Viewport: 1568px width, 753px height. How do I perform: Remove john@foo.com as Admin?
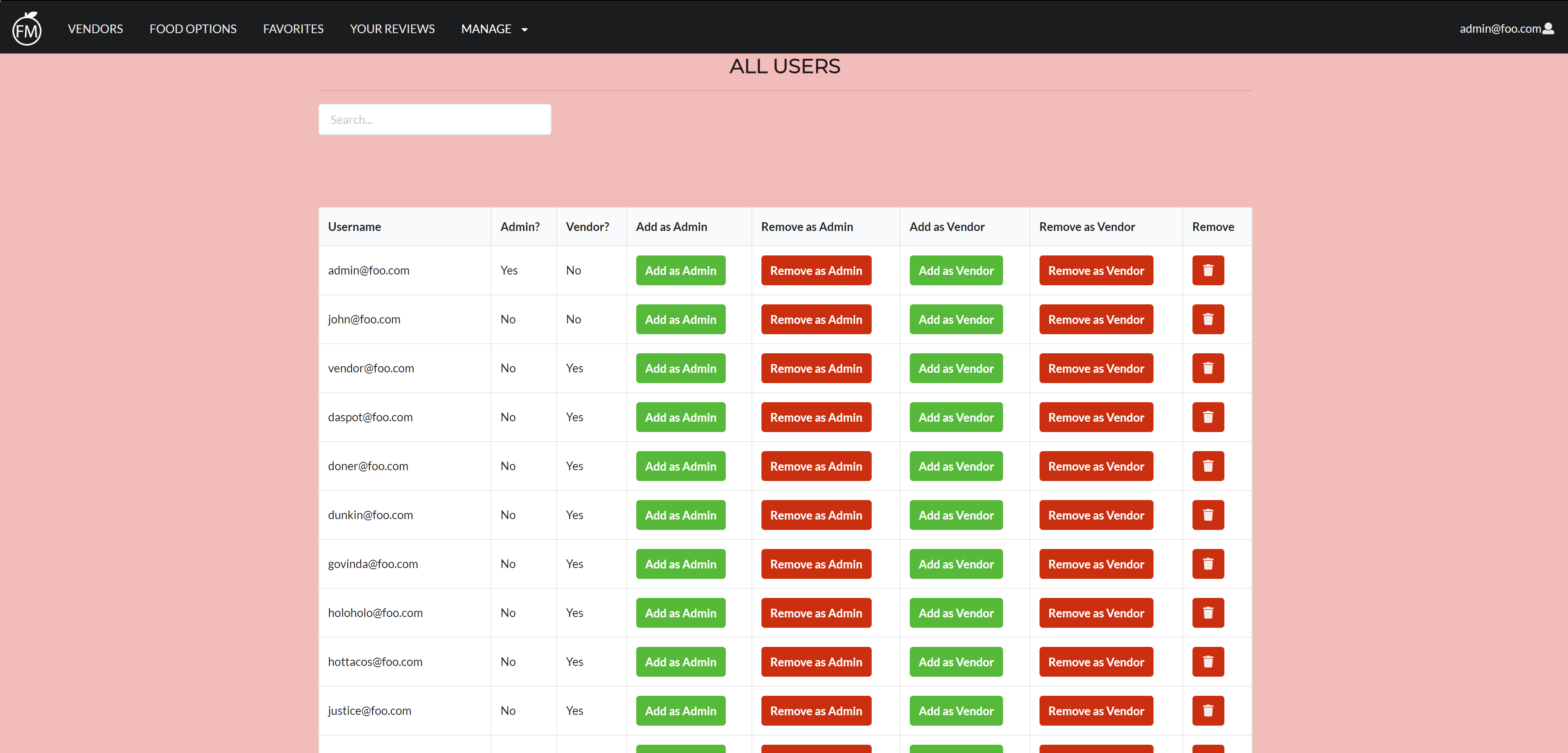tap(816, 320)
